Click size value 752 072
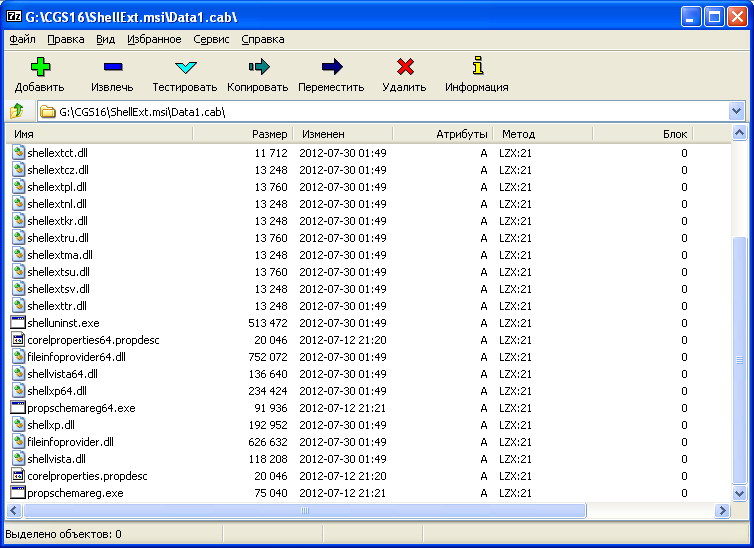Image resolution: width=754 pixels, height=548 pixels. (x=268, y=357)
